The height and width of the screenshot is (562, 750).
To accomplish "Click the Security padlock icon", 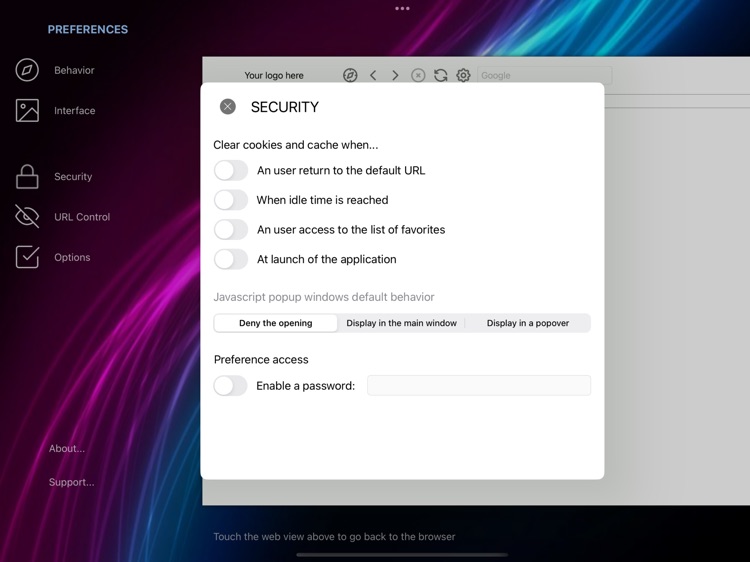I will tap(27, 176).
